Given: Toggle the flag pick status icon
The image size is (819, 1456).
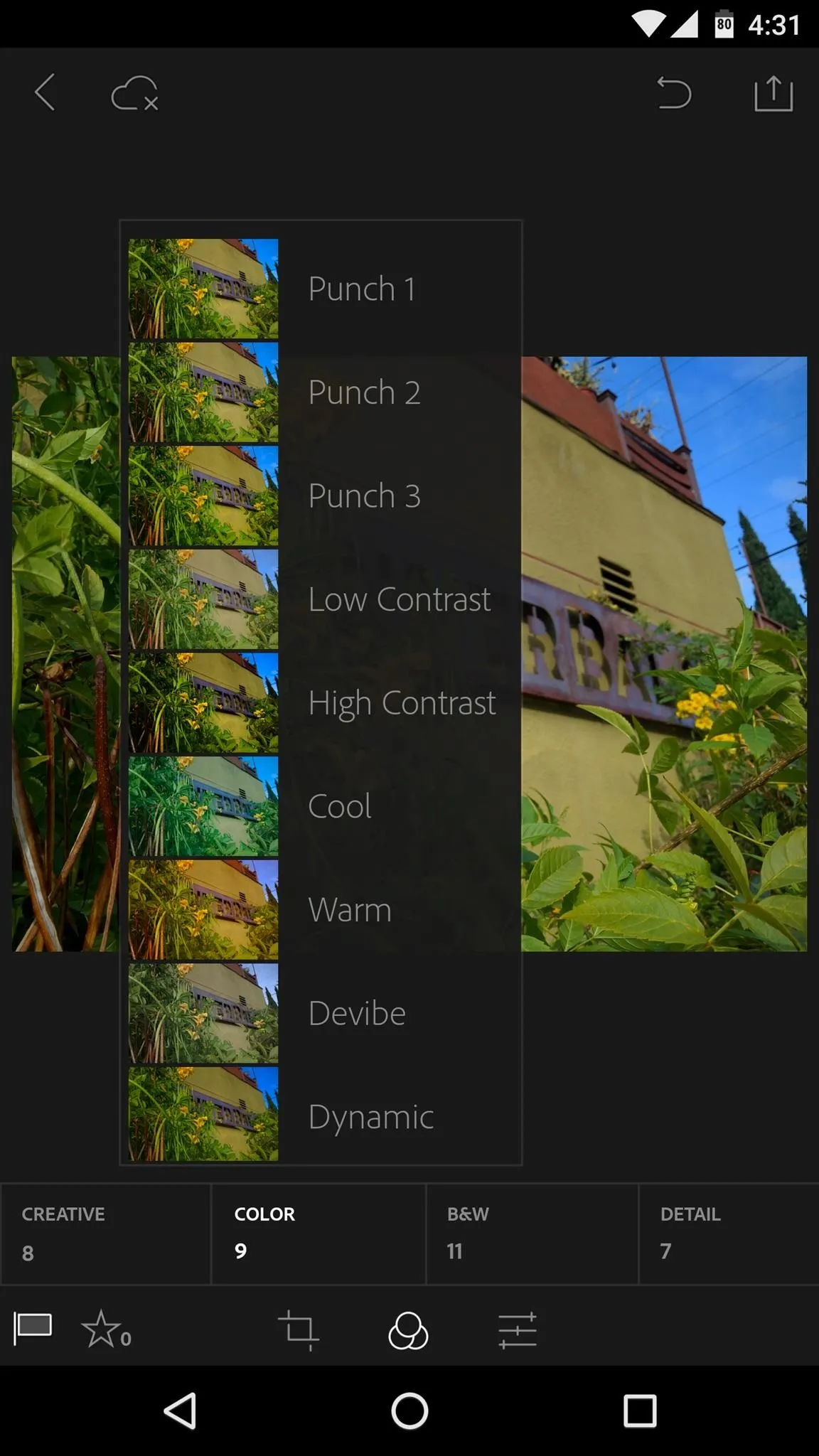Looking at the screenshot, I should pyautogui.click(x=33, y=1329).
